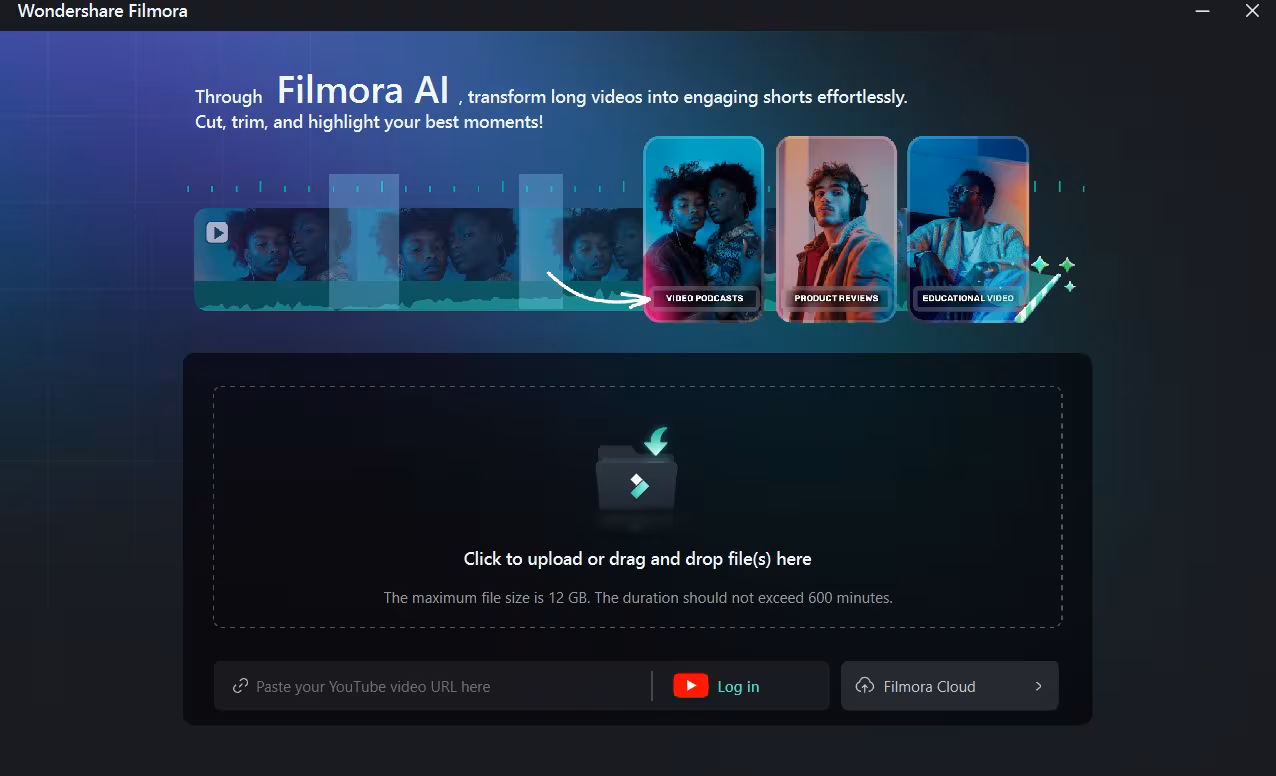Minimize the Filmora window
The image size is (1276, 776).
1202,11
